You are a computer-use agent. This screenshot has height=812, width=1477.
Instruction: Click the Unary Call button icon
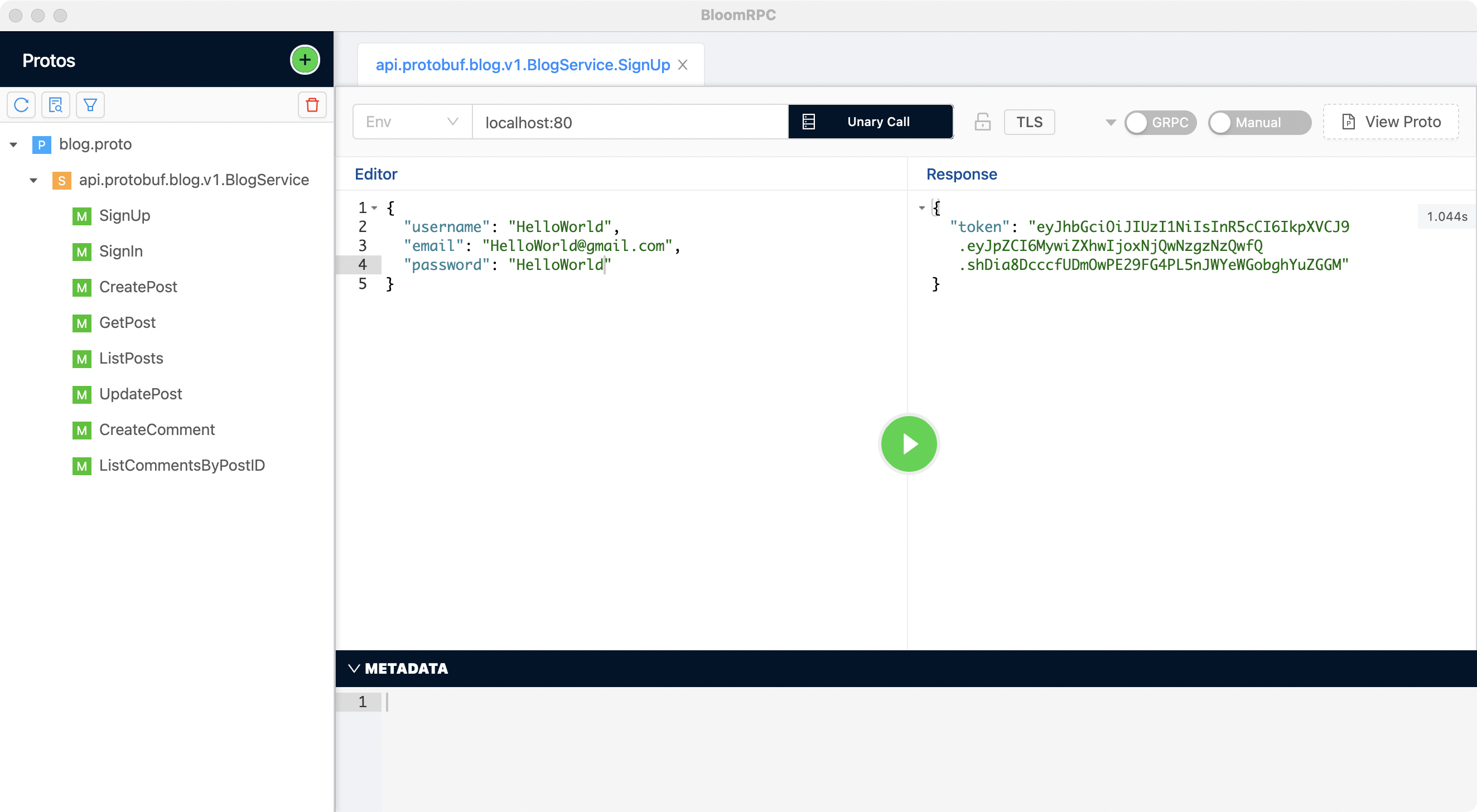(808, 121)
